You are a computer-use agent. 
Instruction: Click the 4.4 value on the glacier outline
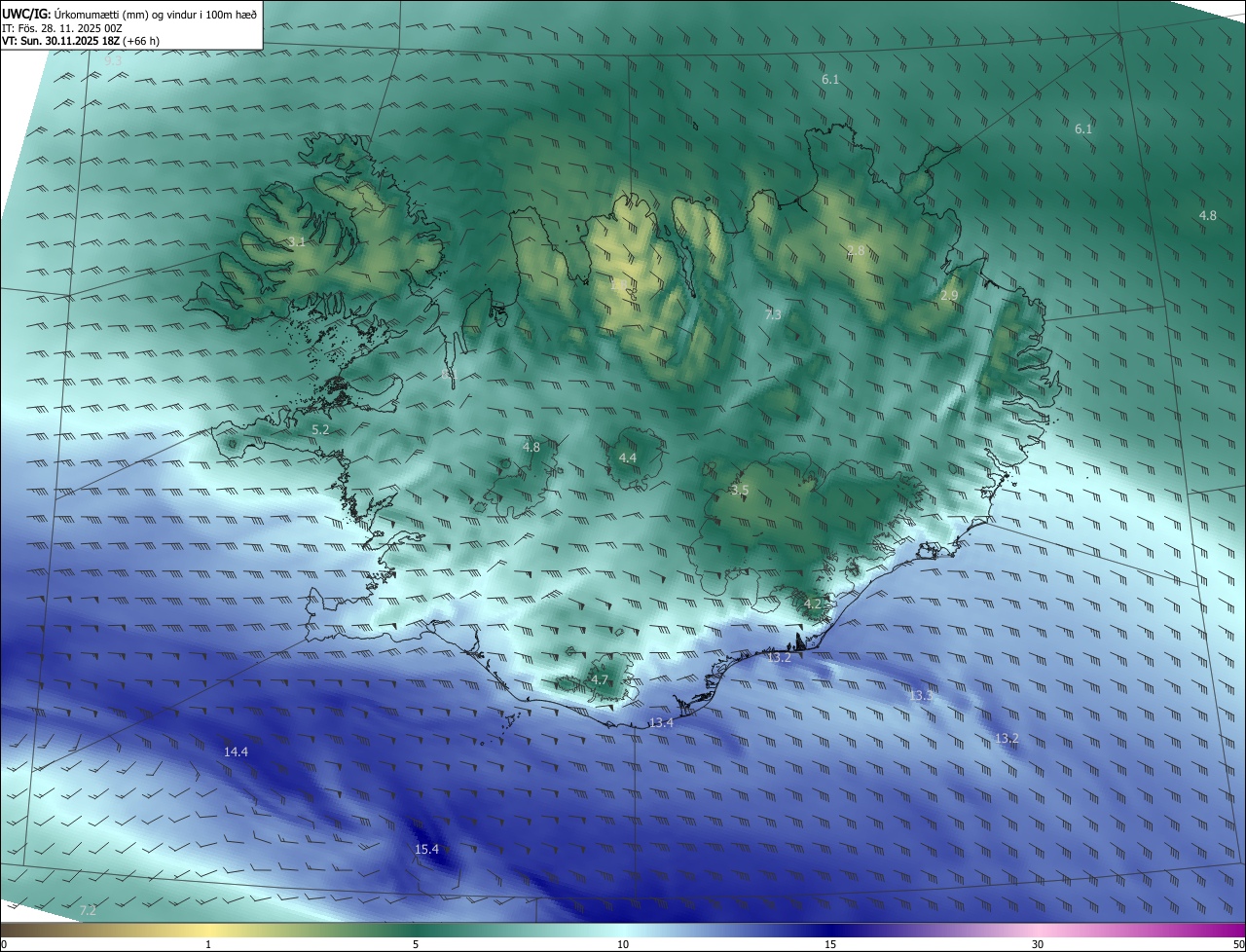[x=628, y=458]
